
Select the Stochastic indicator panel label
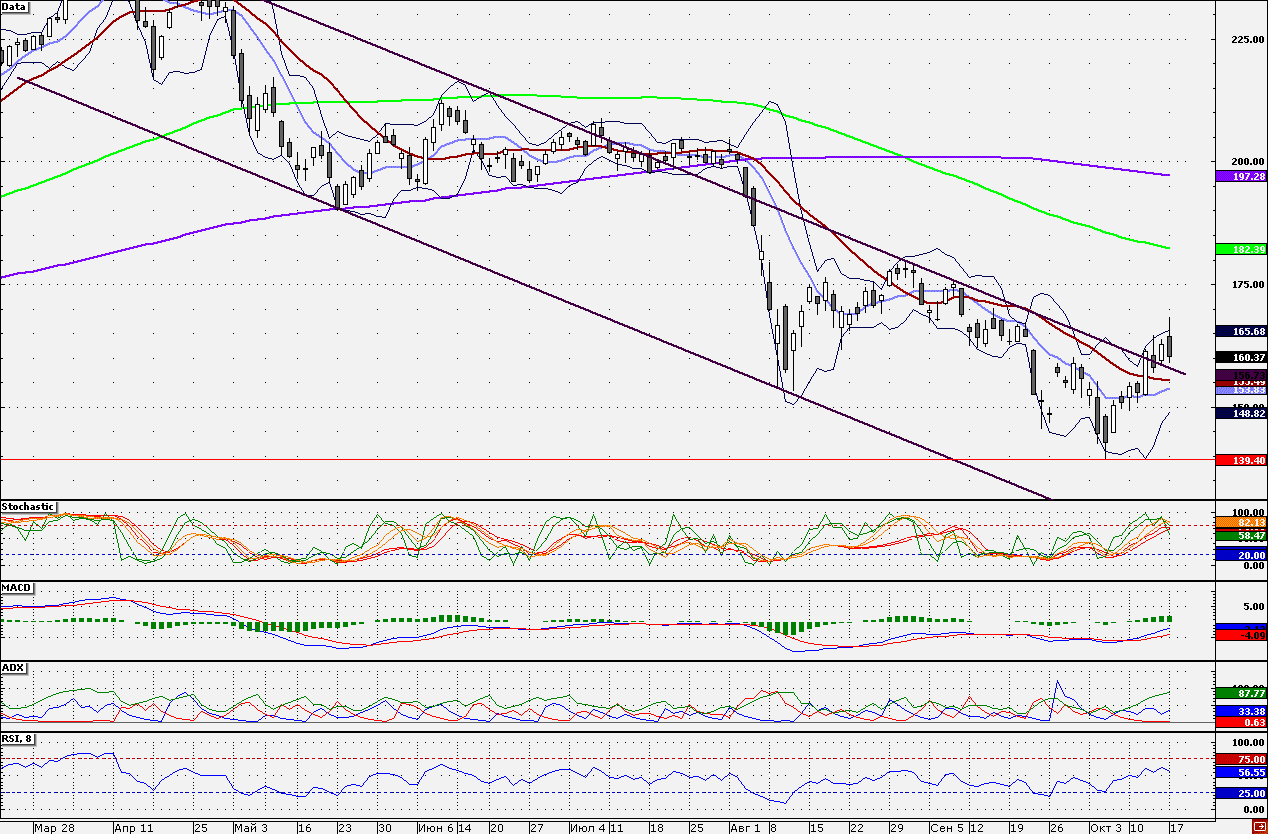[29, 507]
